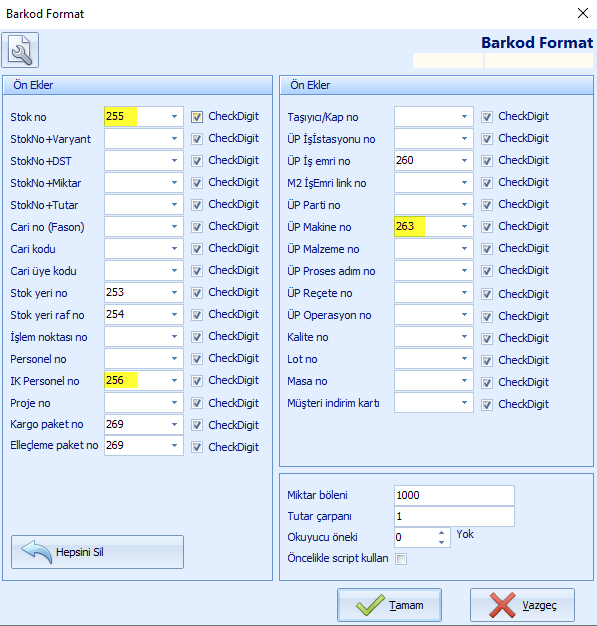597x626 pixels.
Task: Enable Öncelikle script kullan checkbox
Action: click(401, 559)
